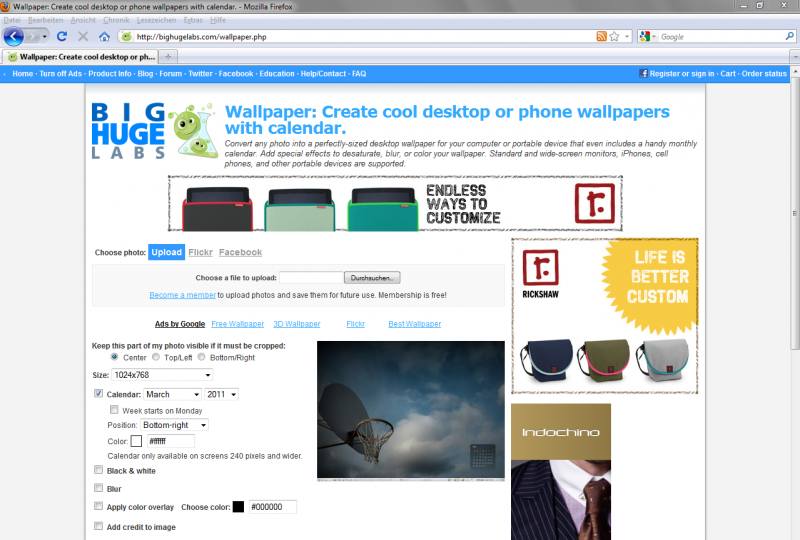Click the Rickshaw logo in sidebar ad
The image size is (800, 540).
pos(540,274)
